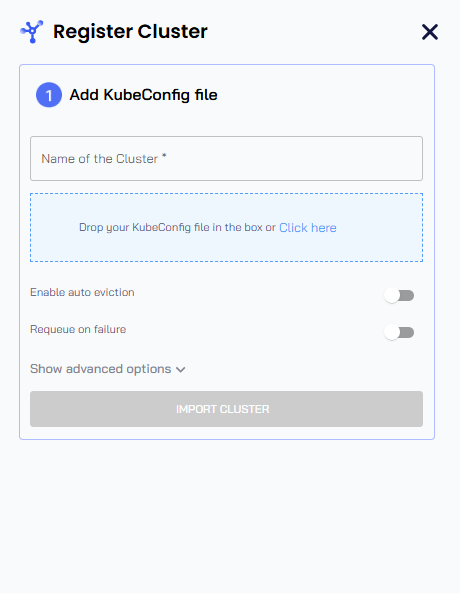Turn on Requeue on failure switch
Image resolution: width=460 pixels, height=593 pixels.
coord(399,332)
